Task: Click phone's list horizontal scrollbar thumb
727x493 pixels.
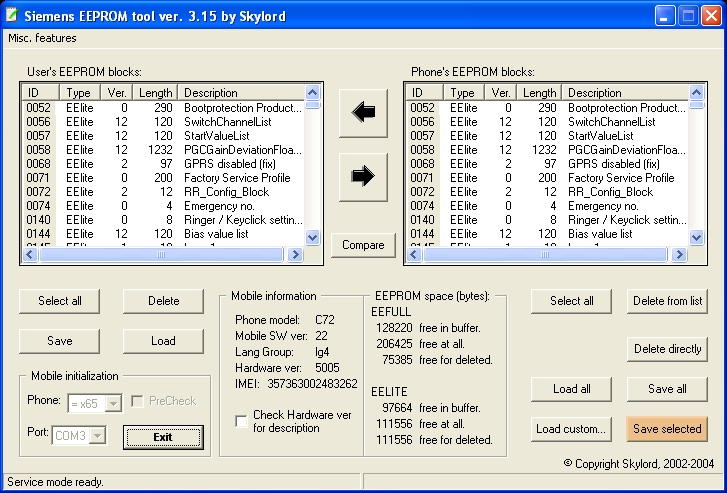Action: [545, 255]
